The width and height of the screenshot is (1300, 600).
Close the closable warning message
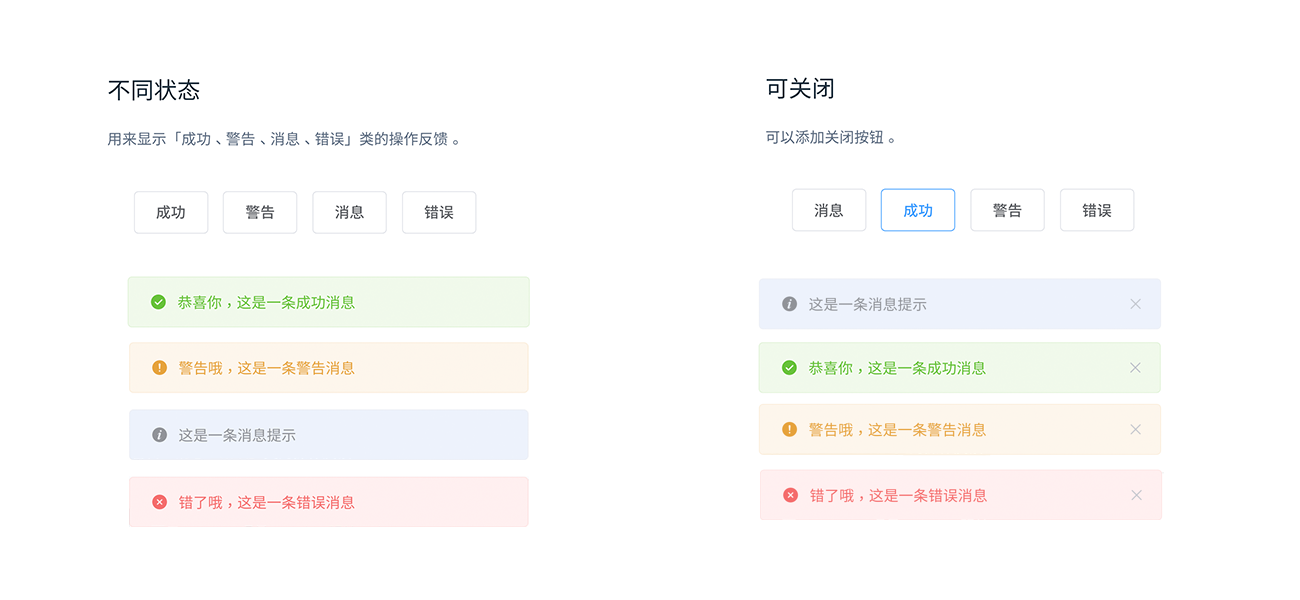[1135, 430]
